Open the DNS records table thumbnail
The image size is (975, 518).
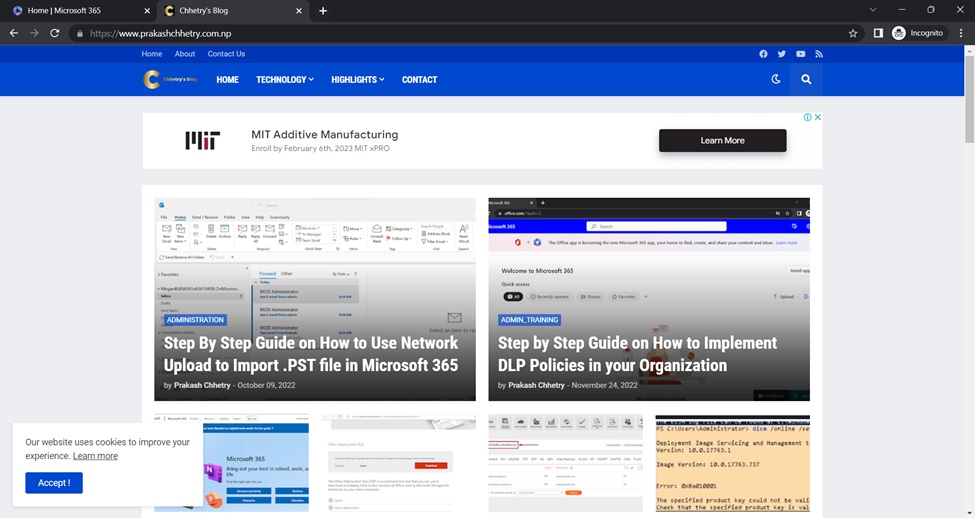(x=565, y=463)
